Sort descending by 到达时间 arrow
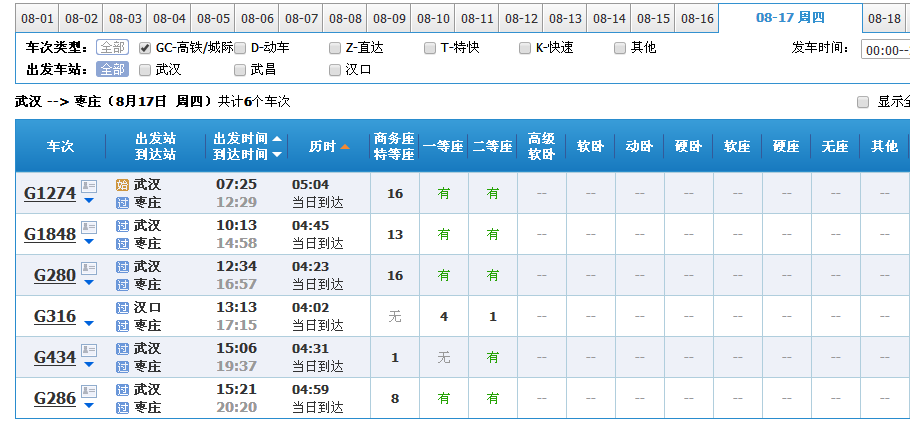This screenshot has height=427, width=910. [x=277, y=155]
